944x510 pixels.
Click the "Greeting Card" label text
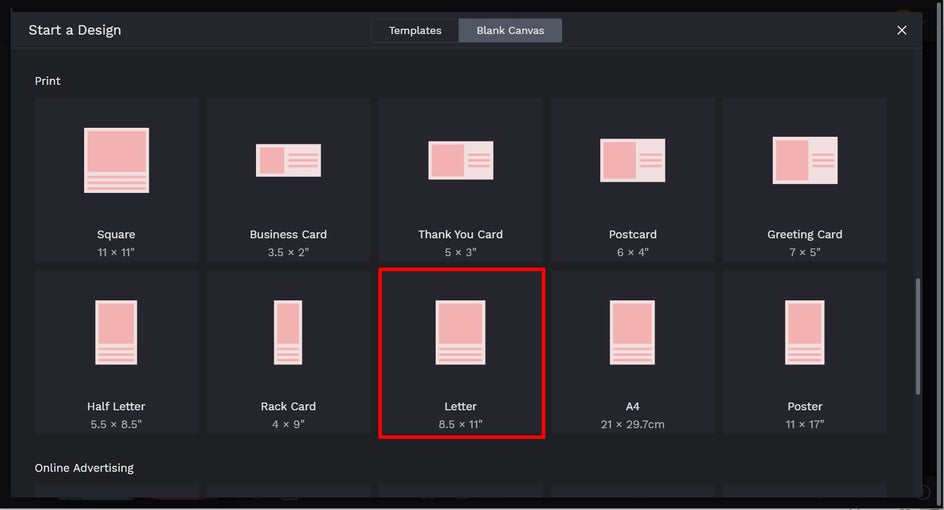click(x=805, y=234)
